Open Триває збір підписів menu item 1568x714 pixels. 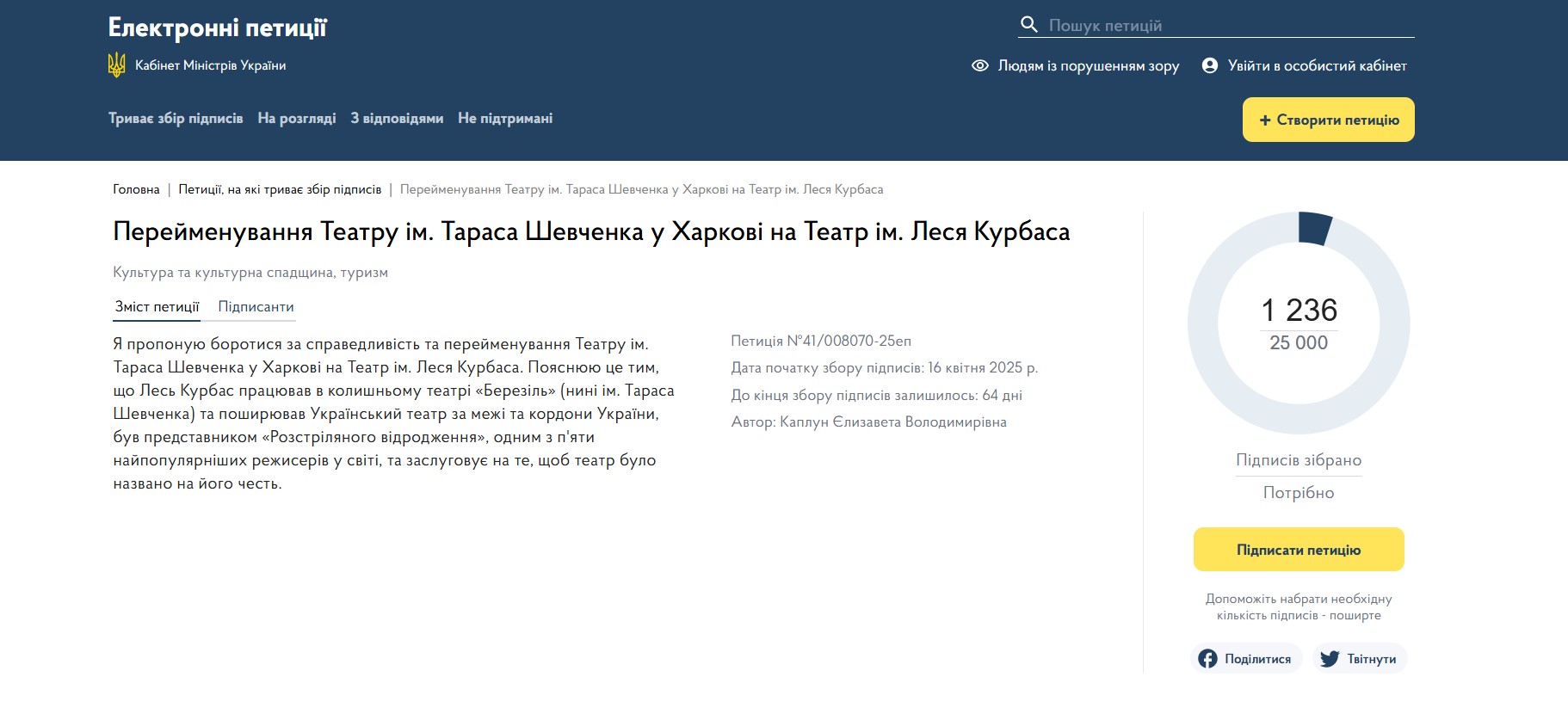click(176, 119)
